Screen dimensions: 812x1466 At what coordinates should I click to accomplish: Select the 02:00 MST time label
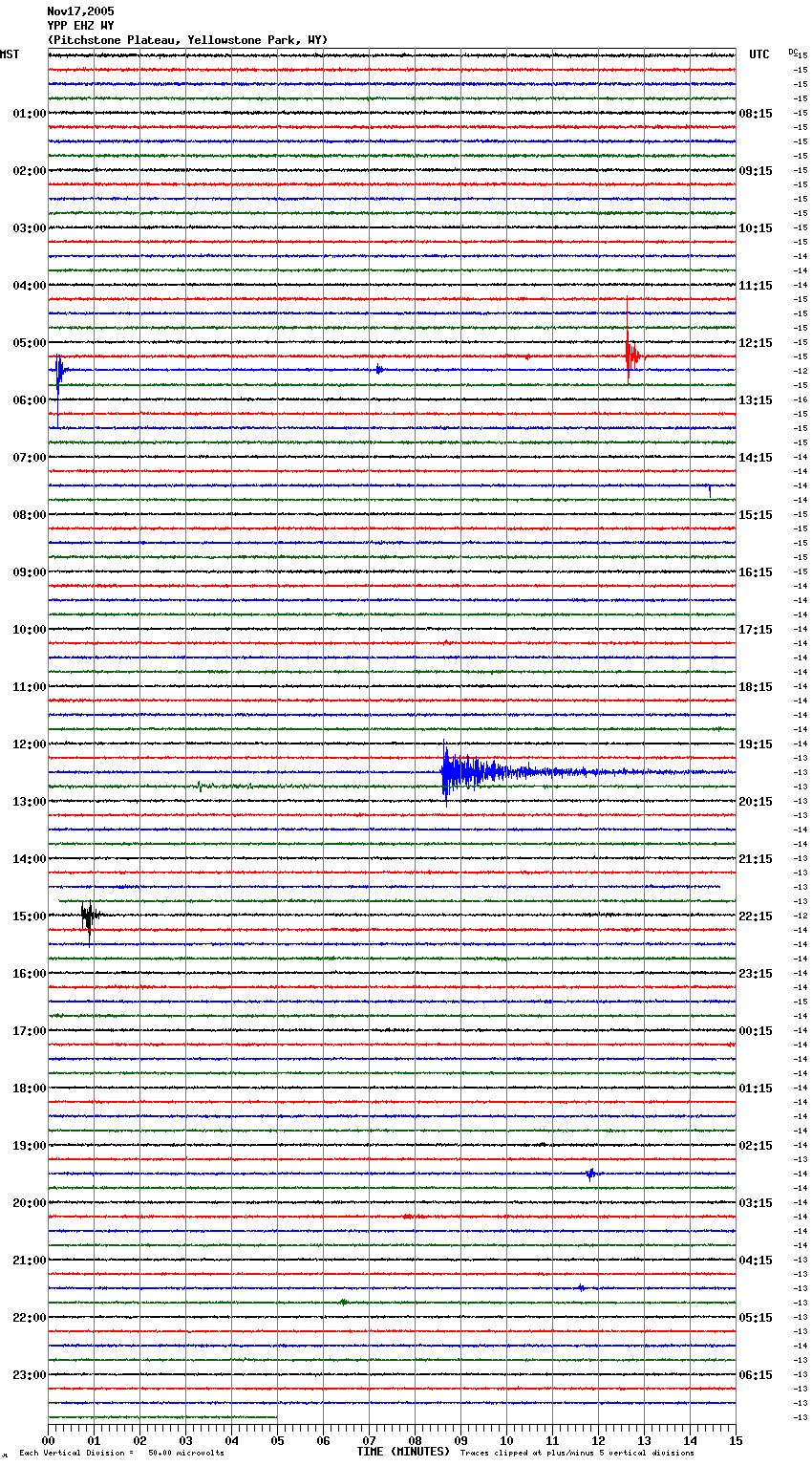[x=30, y=171]
